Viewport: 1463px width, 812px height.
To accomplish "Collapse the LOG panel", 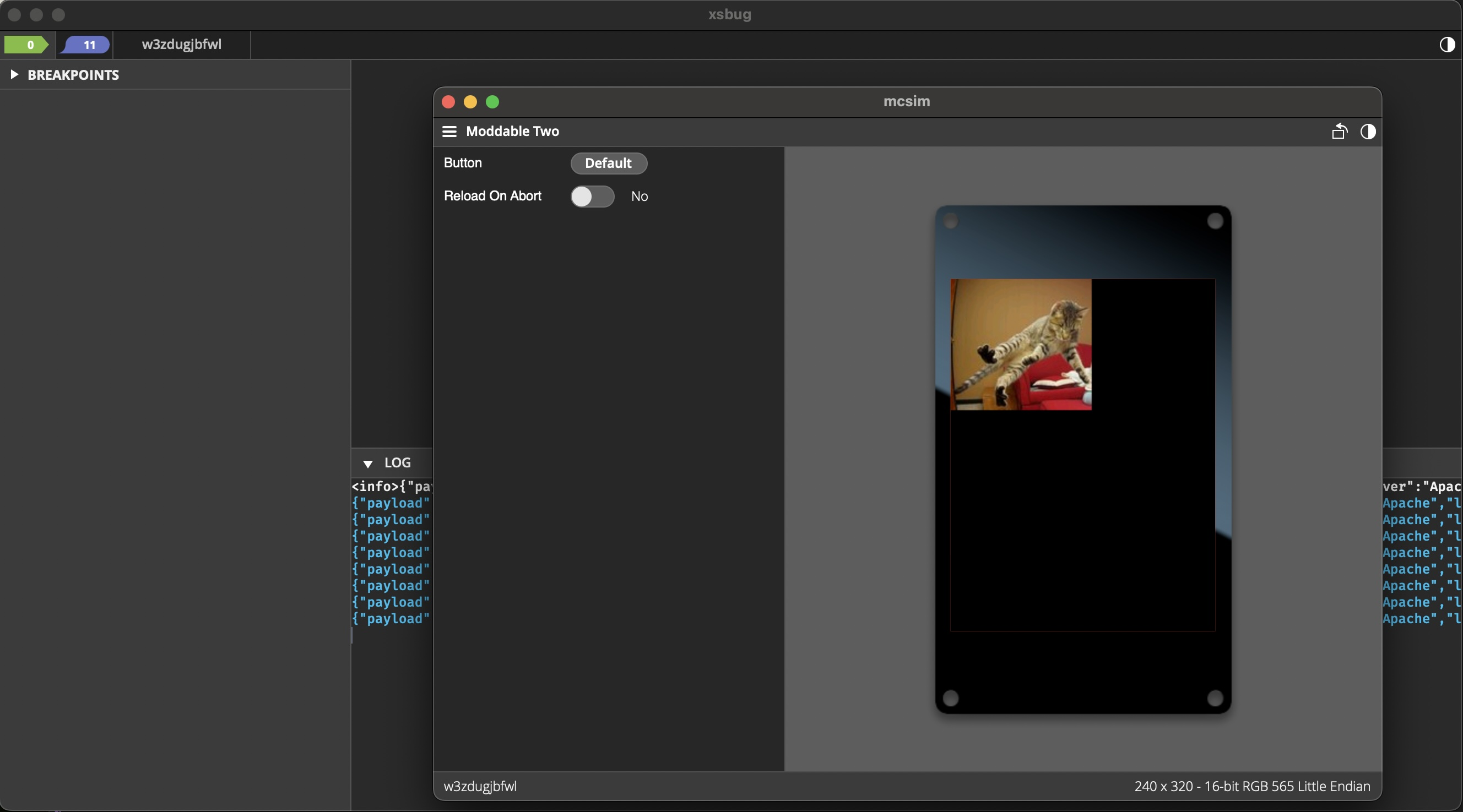I will pyautogui.click(x=368, y=464).
